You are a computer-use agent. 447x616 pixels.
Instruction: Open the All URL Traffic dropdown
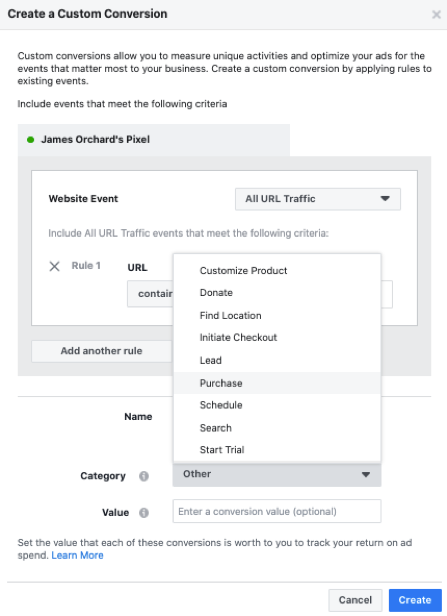(x=318, y=199)
